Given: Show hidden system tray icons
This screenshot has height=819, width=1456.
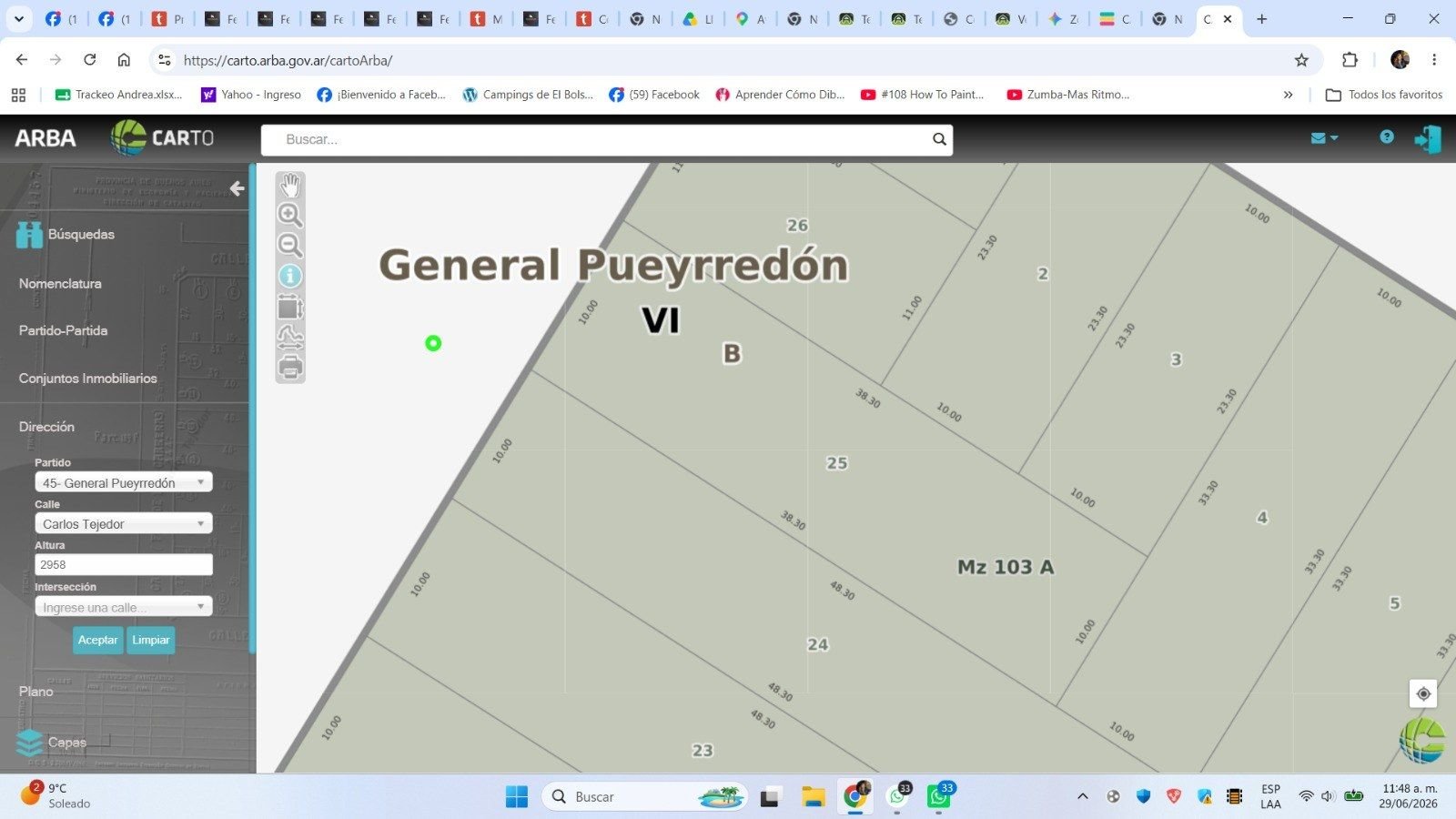Looking at the screenshot, I should [x=1082, y=796].
